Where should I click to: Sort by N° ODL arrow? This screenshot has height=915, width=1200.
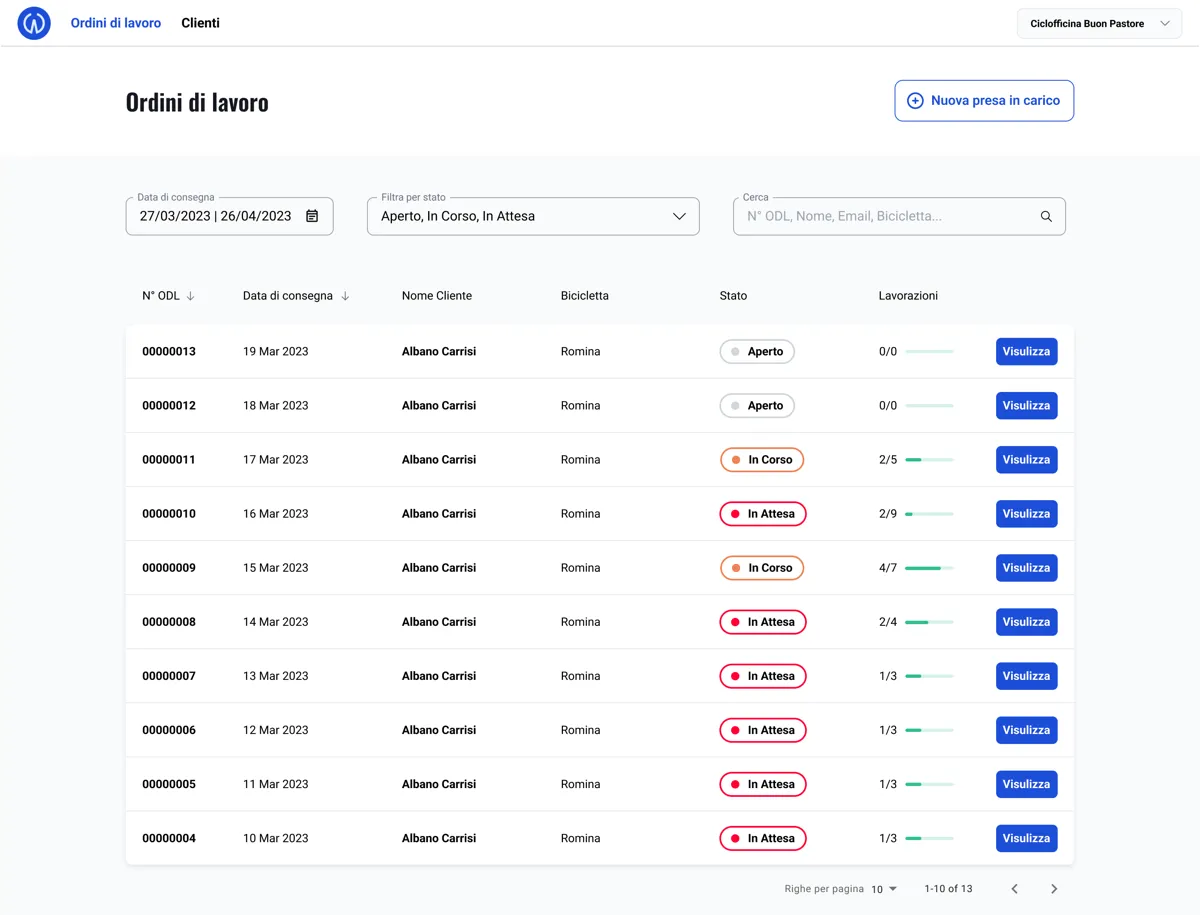point(190,296)
